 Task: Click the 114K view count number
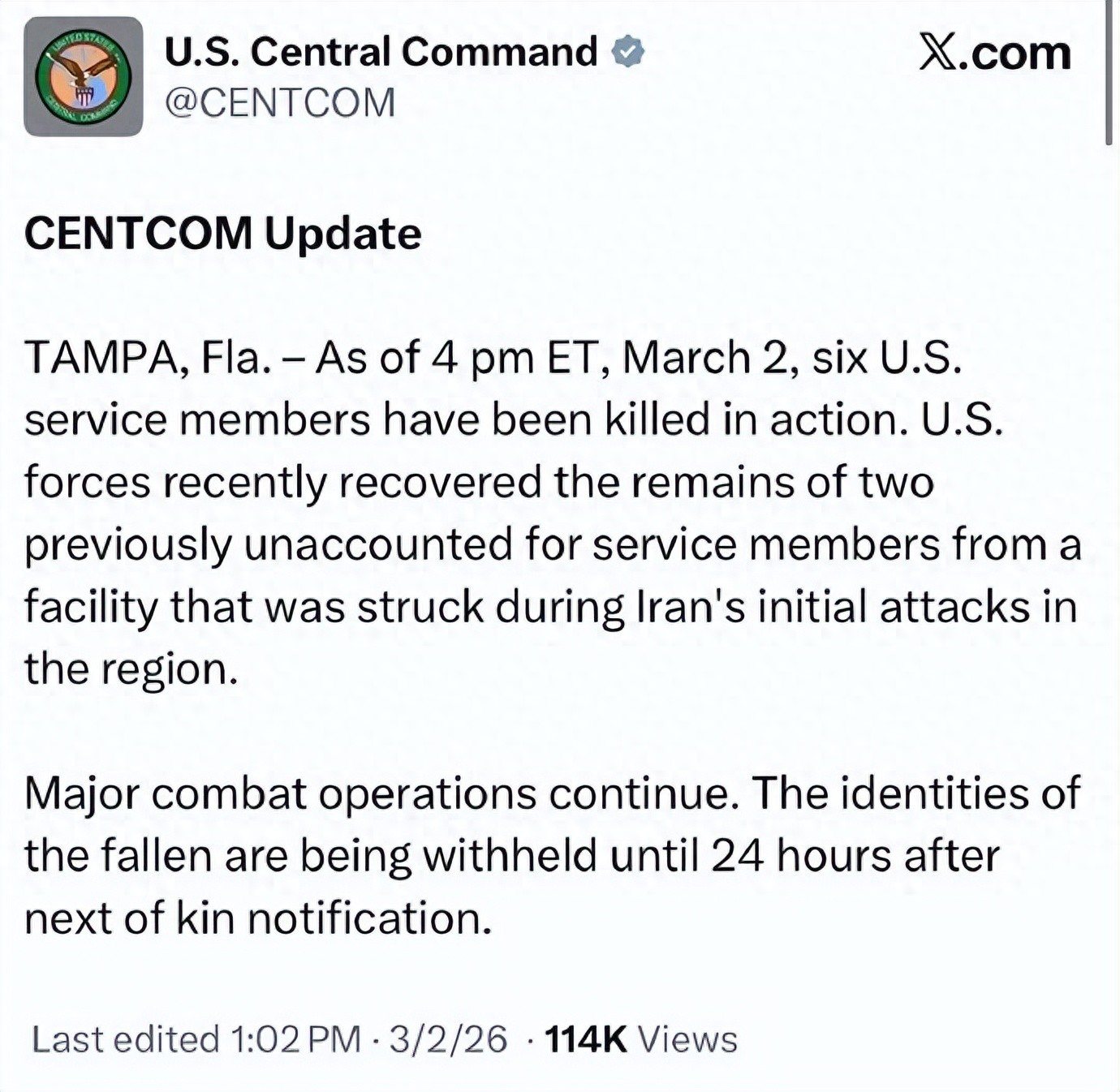(x=585, y=1039)
